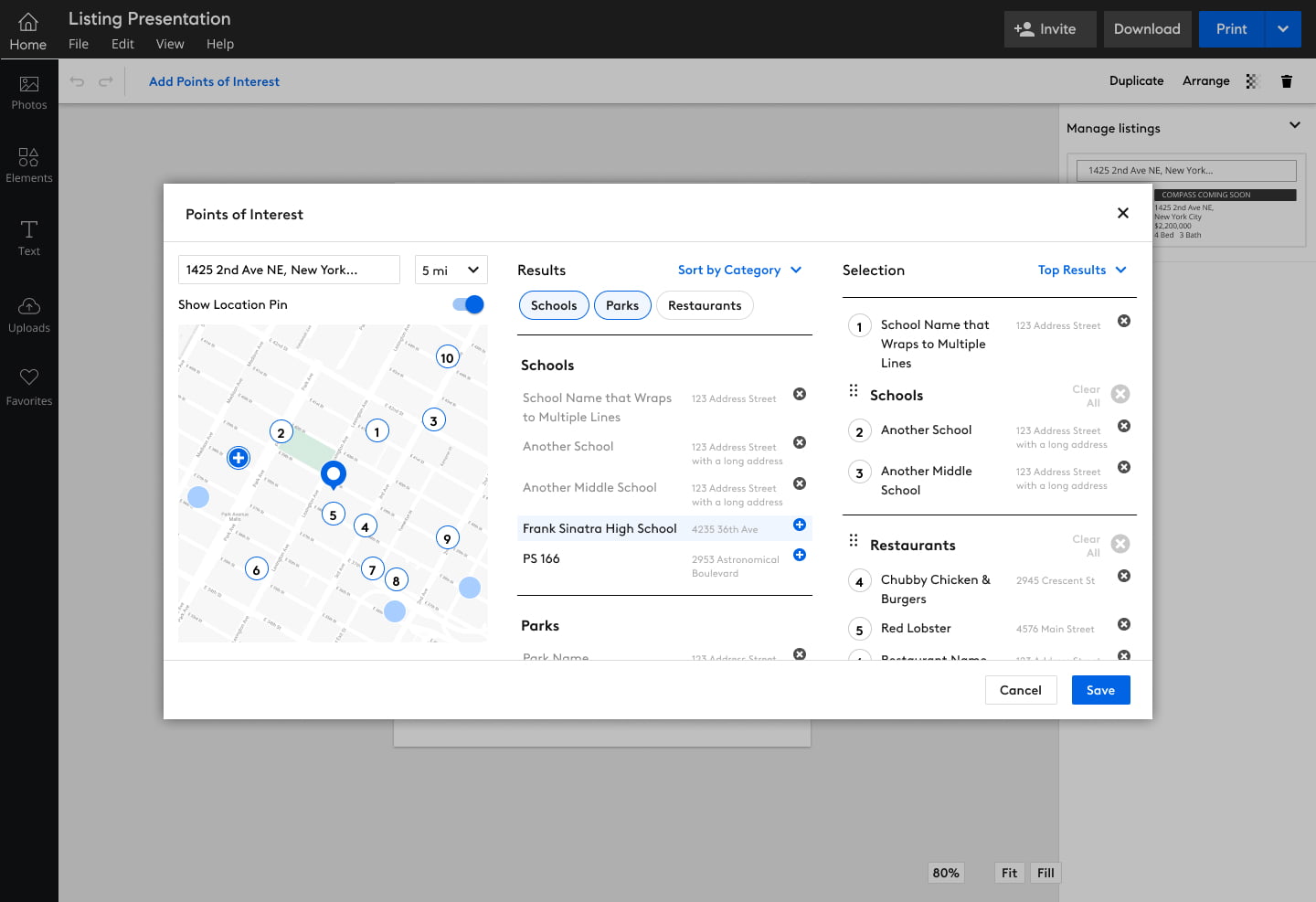Select the Text tool in sidebar
The width and height of the screenshot is (1316, 902).
[x=29, y=239]
